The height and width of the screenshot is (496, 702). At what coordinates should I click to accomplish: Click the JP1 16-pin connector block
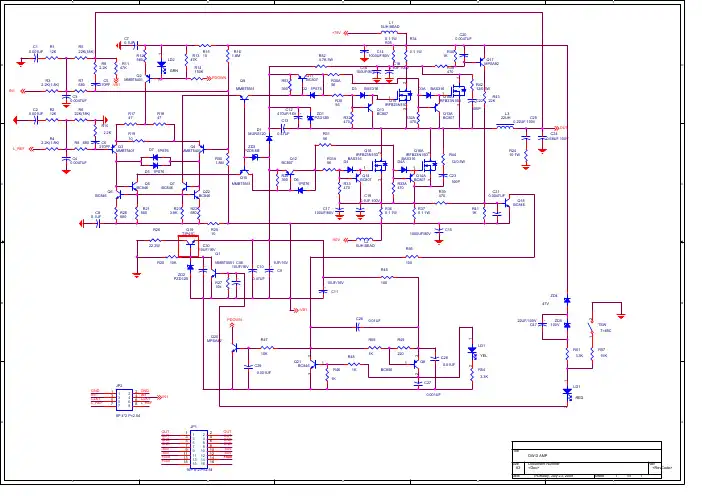(199, 449)
